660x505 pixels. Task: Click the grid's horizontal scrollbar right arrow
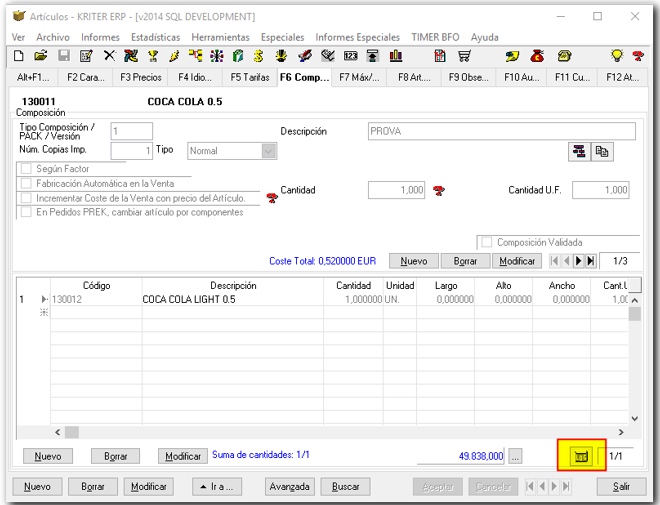point(621,432)
